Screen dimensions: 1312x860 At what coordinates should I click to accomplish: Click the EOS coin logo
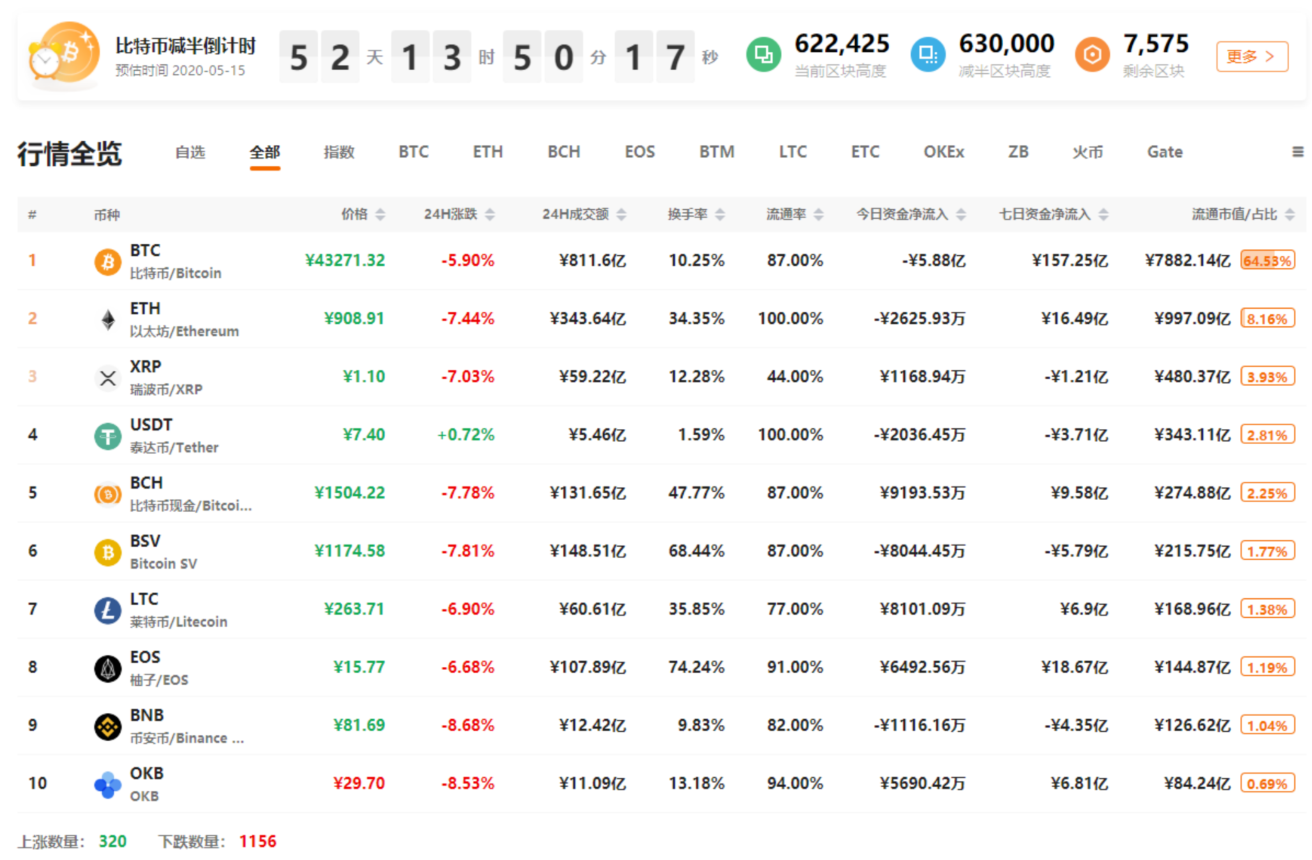[x=107, y=668]
